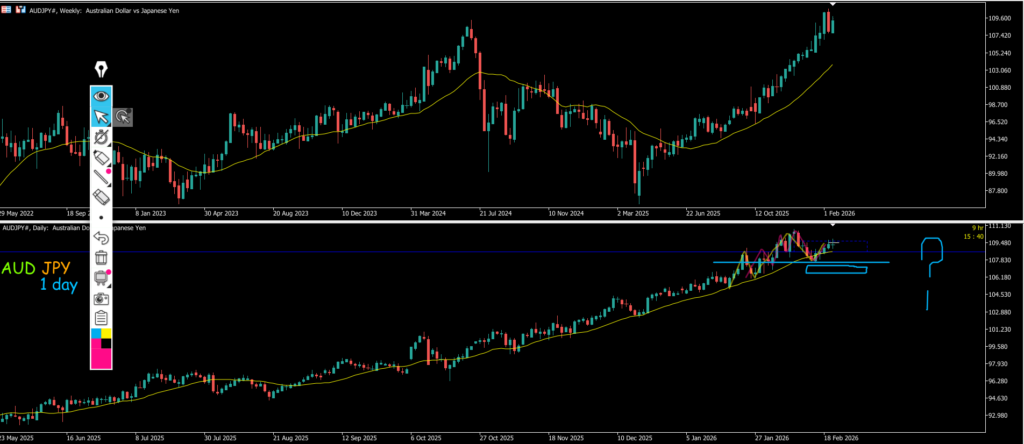The width and height of the screenshot is (1024, 444).
Task: Click date '6 Oct 2025' on Daily axis
Action: pyautogui.click(x=426, y=439)
